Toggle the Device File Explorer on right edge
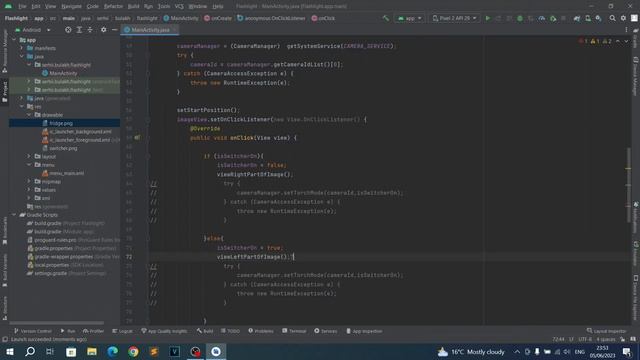The width and height of the screenshot is (640, 360). coord(636,298)
